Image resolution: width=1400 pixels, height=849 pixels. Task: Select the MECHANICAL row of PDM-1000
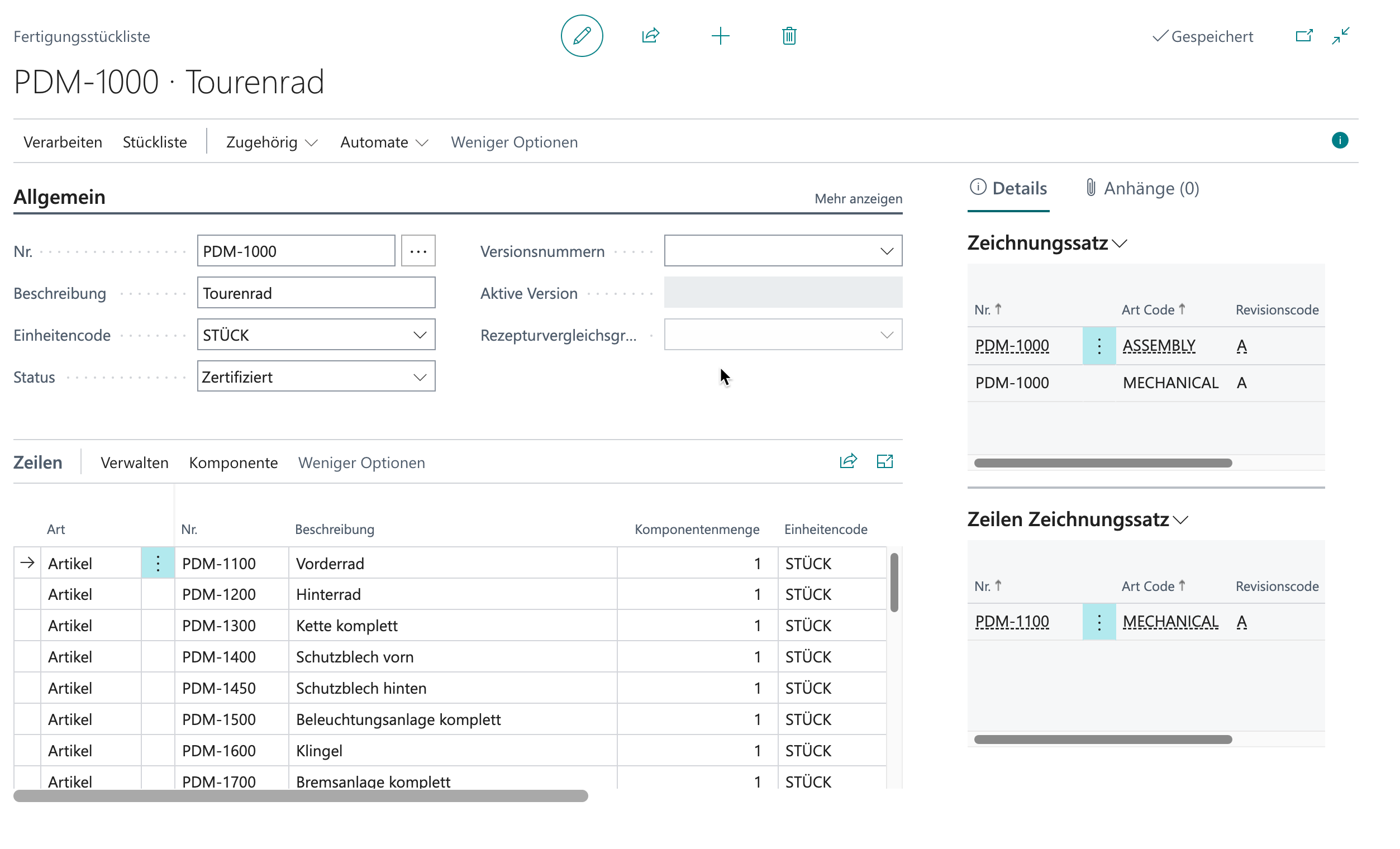[1145, 383]
